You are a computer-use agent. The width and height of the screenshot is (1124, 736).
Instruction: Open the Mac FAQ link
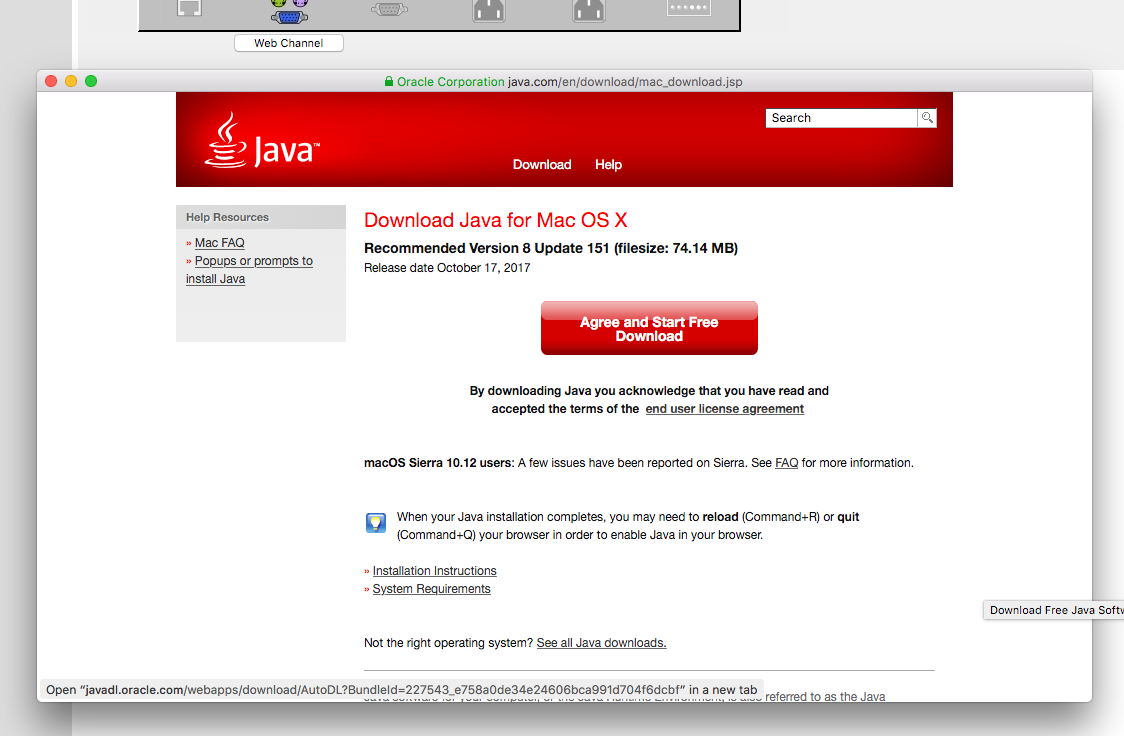[x=219, y=243]
